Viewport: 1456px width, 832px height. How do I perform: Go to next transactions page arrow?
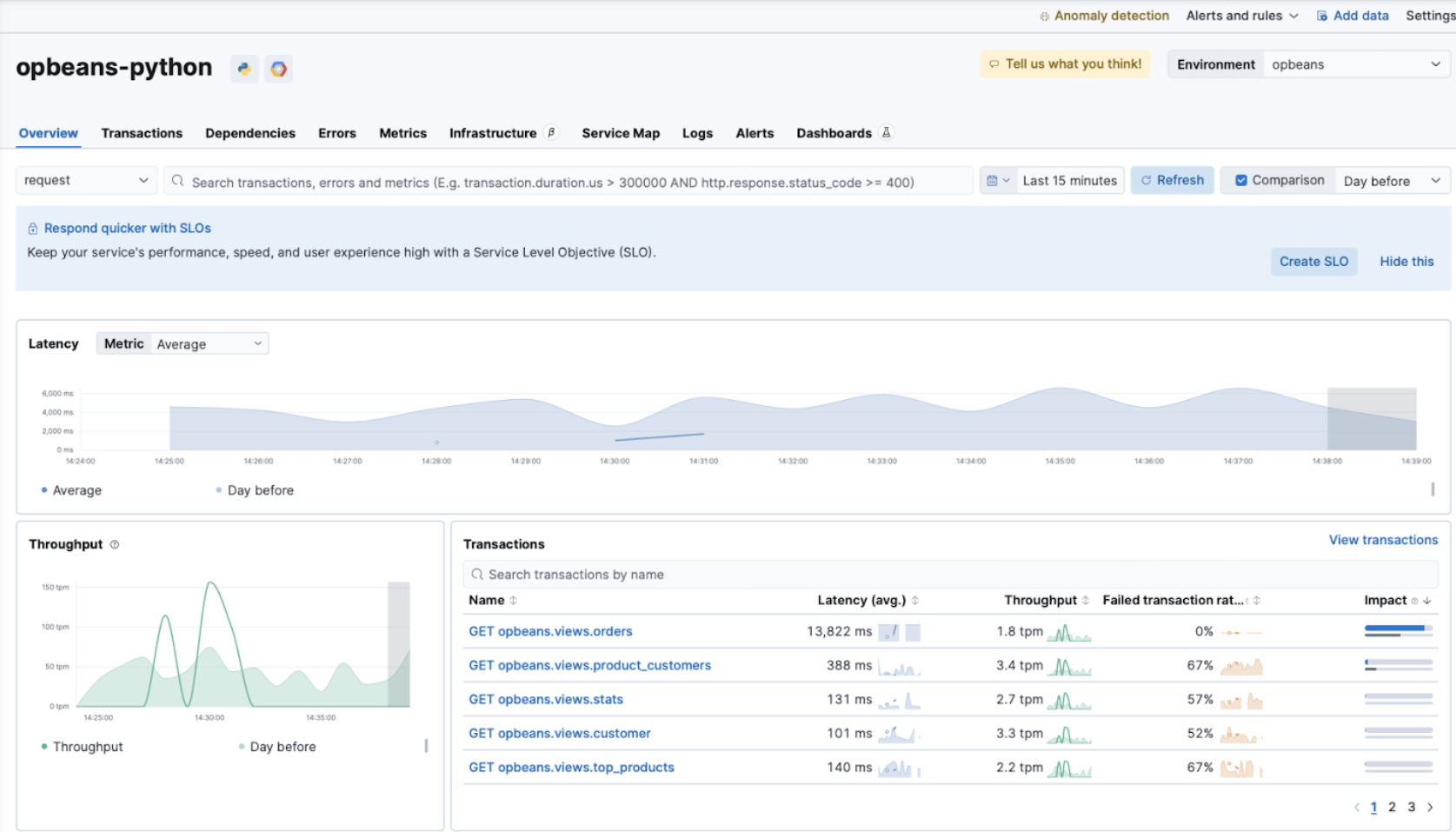coord(1430,807)
